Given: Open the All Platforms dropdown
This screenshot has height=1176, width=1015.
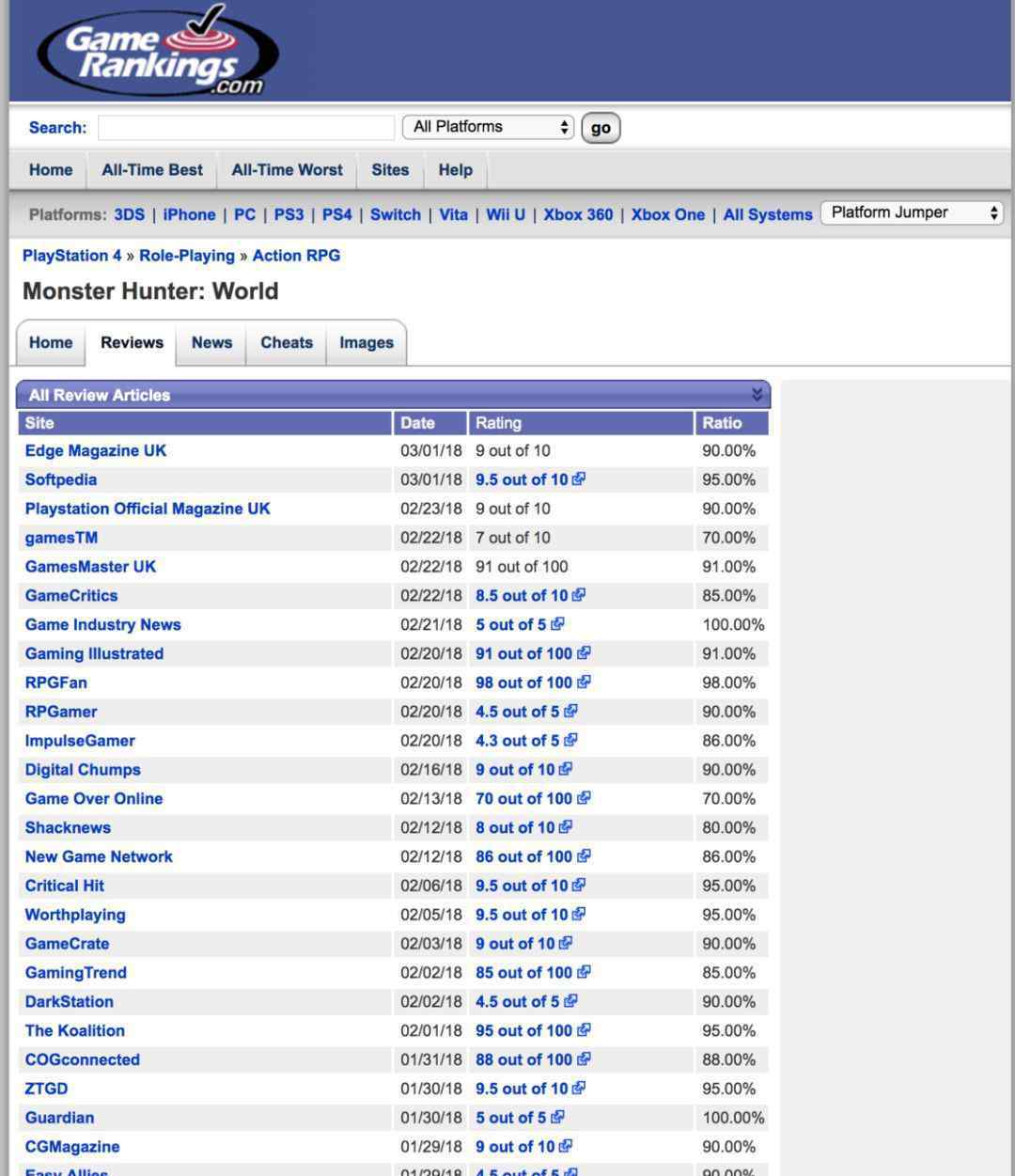Looking at the screenshot, I should [x=488, y=127].
